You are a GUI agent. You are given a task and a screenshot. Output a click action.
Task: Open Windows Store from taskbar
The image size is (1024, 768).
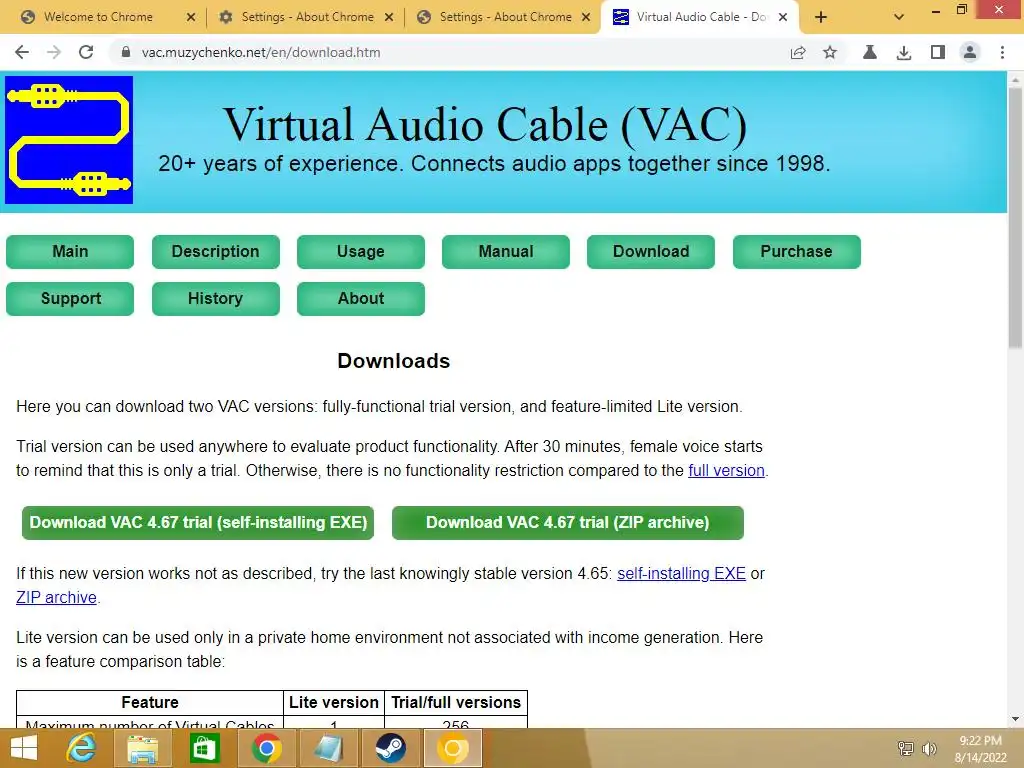(x=204, y=748)
